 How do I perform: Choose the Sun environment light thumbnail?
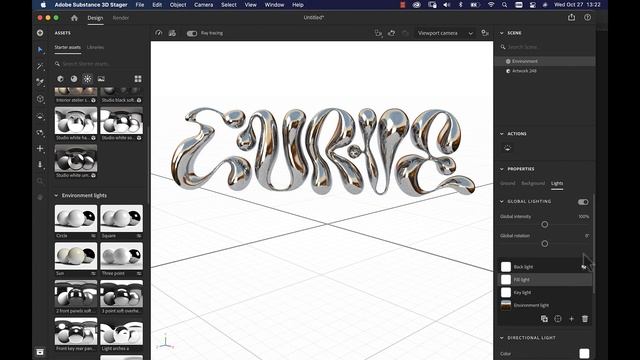(x=76, y=256)
